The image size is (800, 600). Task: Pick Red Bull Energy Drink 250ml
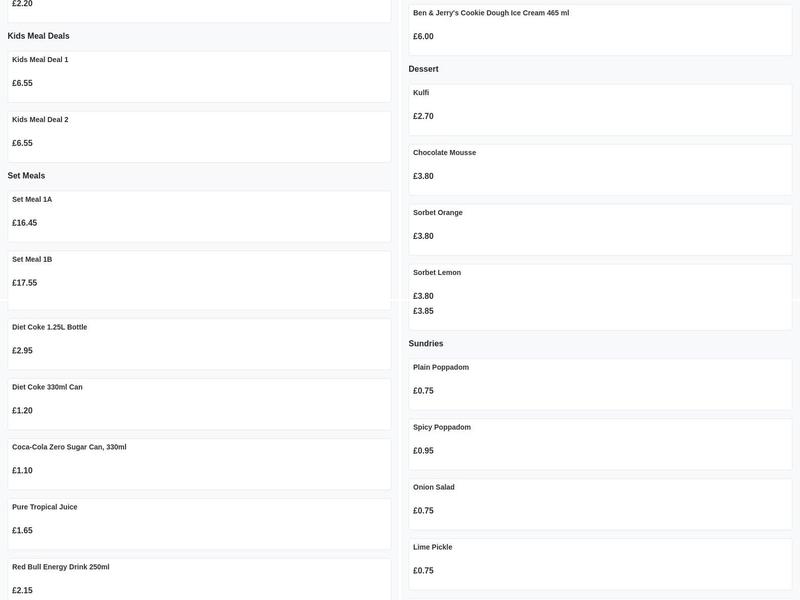coord(199,580)
